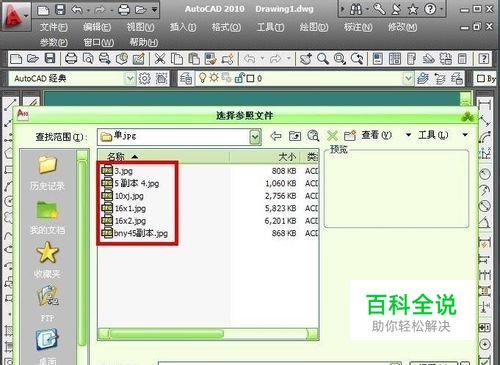Save the drawing with the floppy disk toolbar icon
The height and width of the screenshot is (365, 500).
50,59
